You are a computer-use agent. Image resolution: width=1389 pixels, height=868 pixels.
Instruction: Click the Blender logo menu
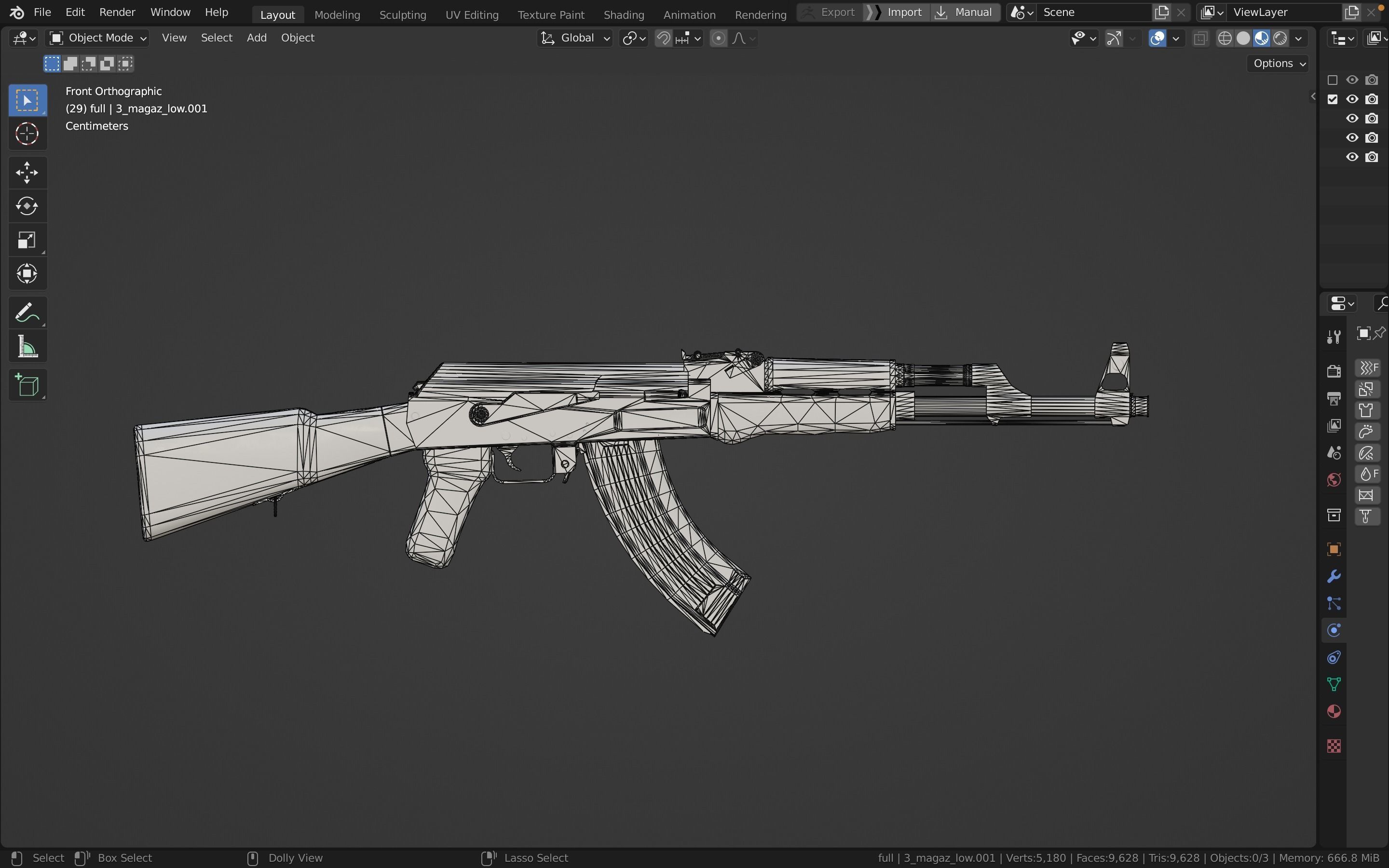pos(17,12)
